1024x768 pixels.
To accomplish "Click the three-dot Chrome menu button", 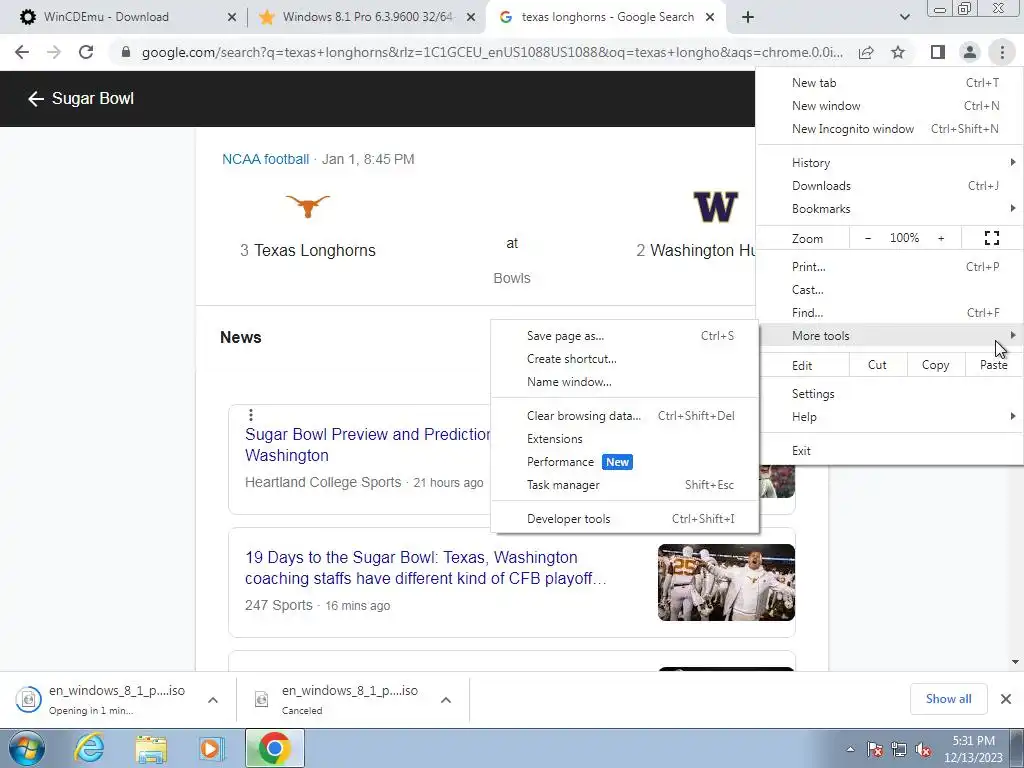I will (1002, 52).
